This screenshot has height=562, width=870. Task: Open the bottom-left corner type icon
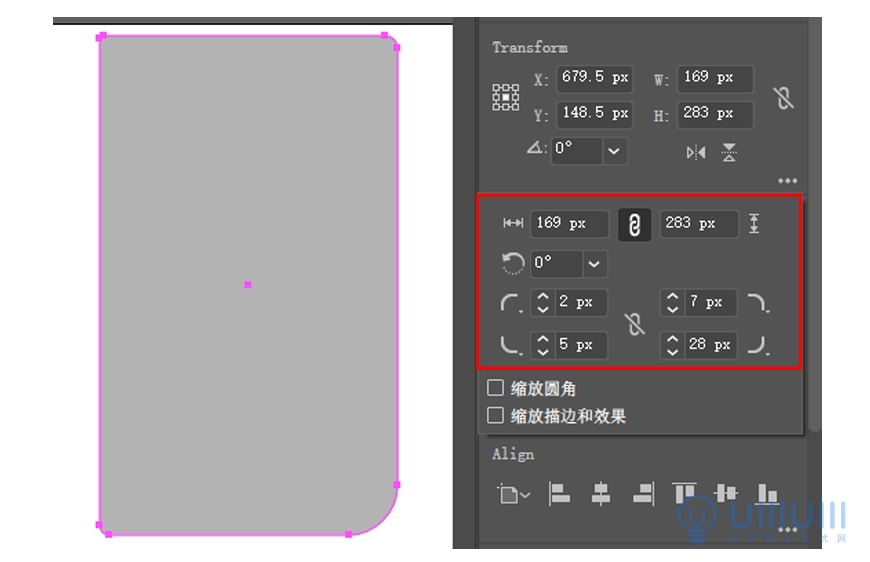[x=512, y=345]
